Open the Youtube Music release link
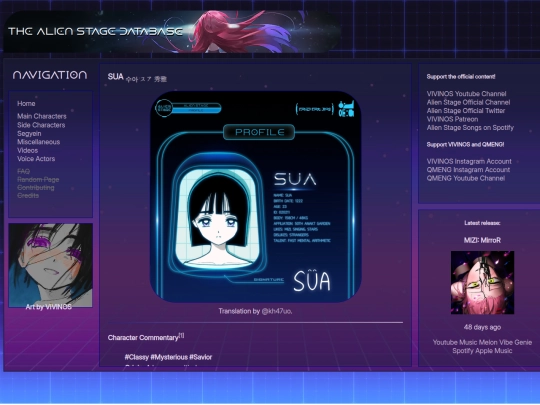The height and width of the screenshot is (405, 540). pyautogui.click(x=454, y=342)
